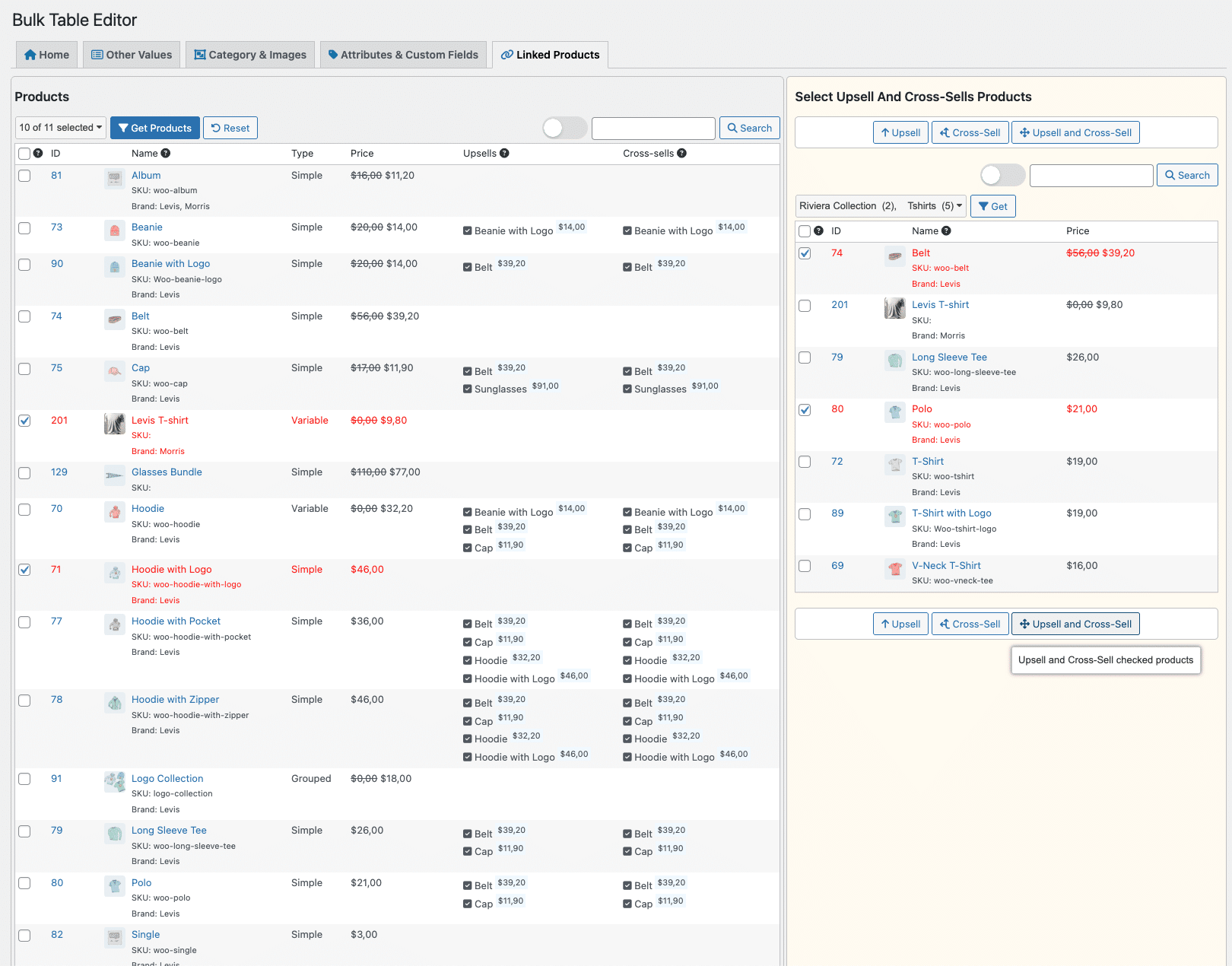Toggle the switch in Upsell selection panel
The width and height of the screenshot is (1232, 966).
(1002, 176)
